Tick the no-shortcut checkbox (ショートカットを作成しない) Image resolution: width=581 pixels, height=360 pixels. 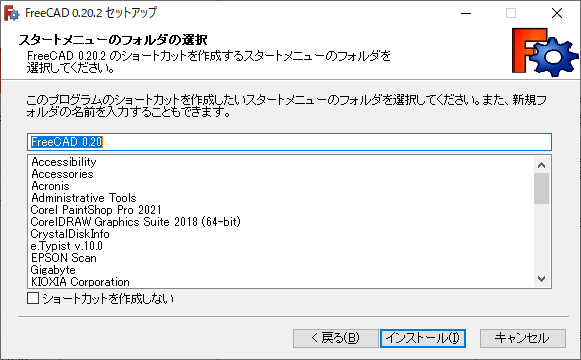click(x=33, y=298)
